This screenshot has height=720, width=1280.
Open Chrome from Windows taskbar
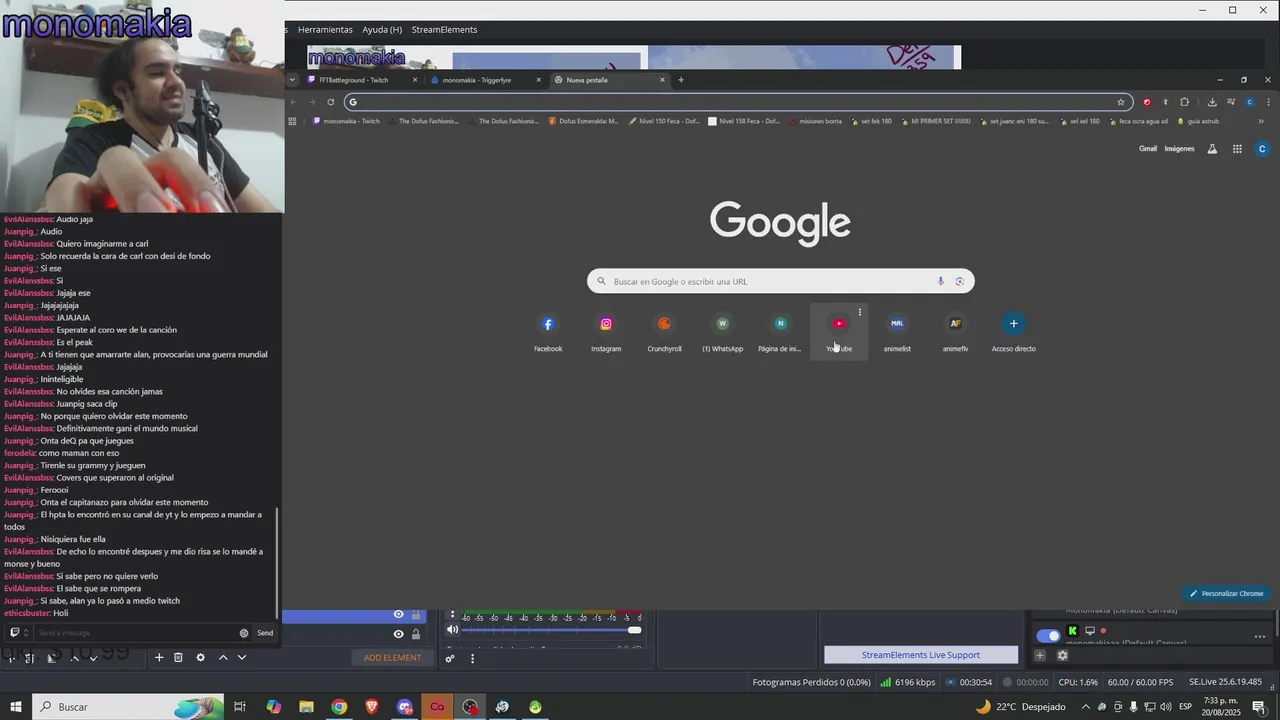pos(339,707)
